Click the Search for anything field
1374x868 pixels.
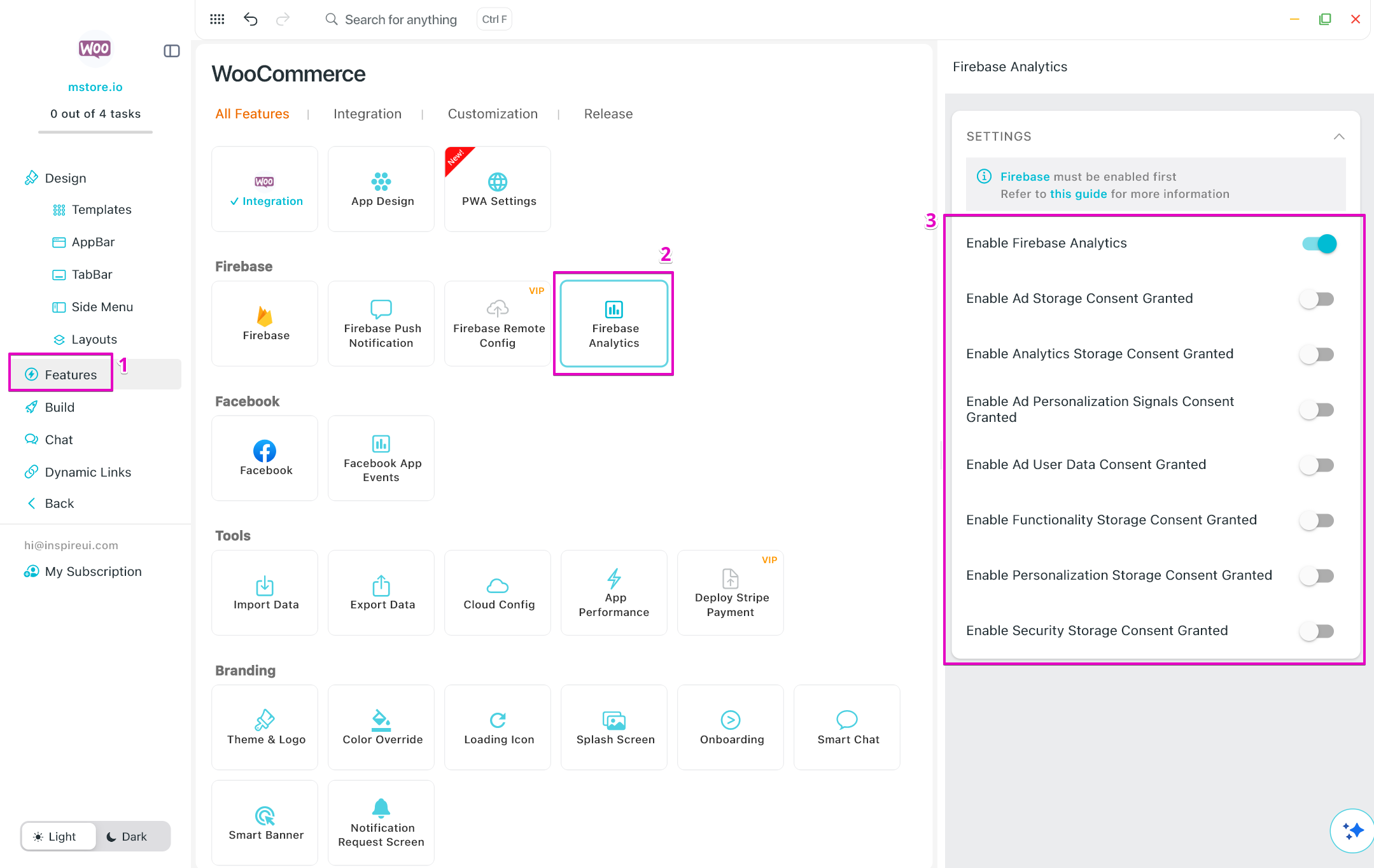click(400, 19)
